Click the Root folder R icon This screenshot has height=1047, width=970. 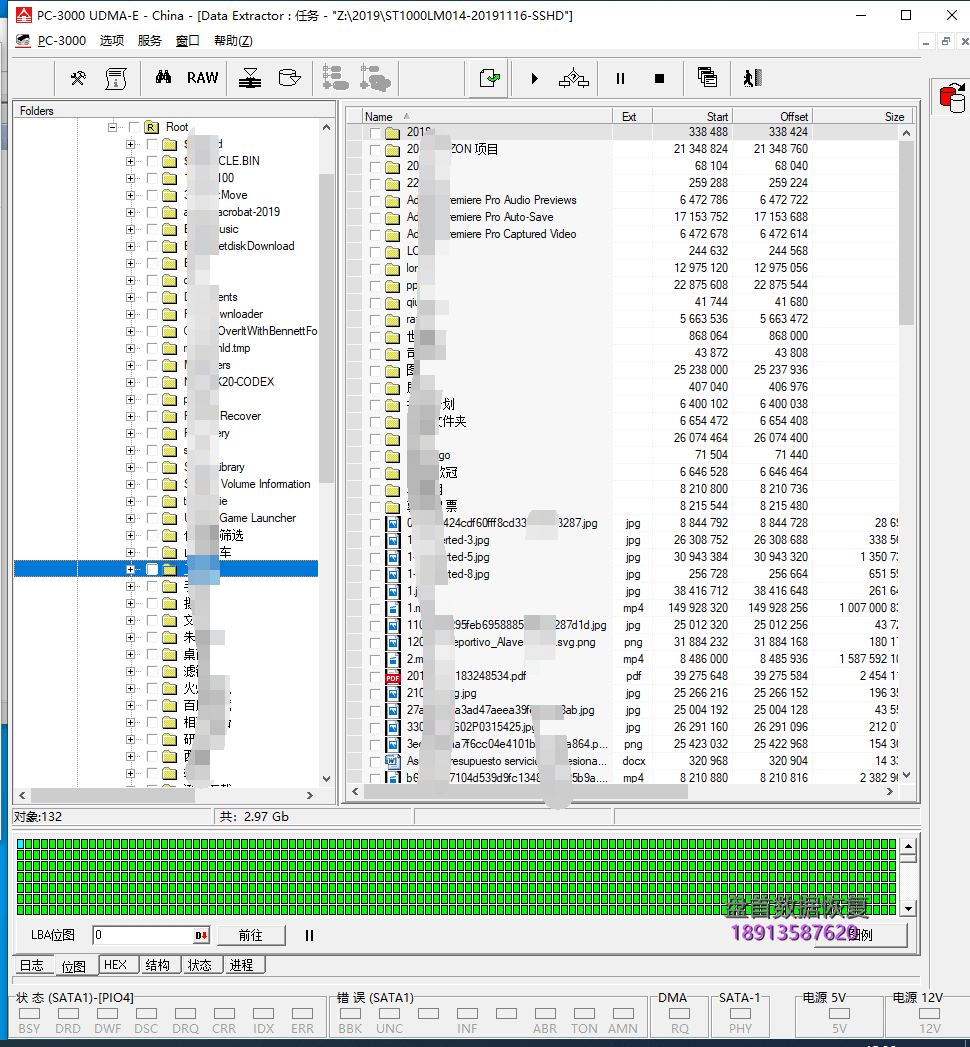pyautogui.click(x=152, y=127)
